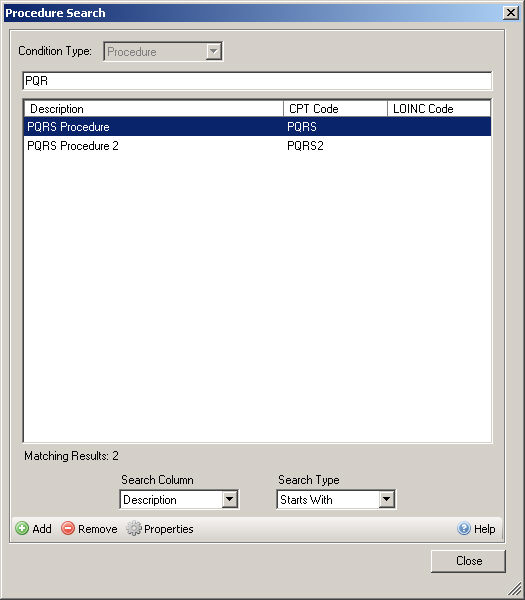The image size is (525, 600).
Task: Select the highlighted PQRS Procedure row
Action: (x=258, y=127)
